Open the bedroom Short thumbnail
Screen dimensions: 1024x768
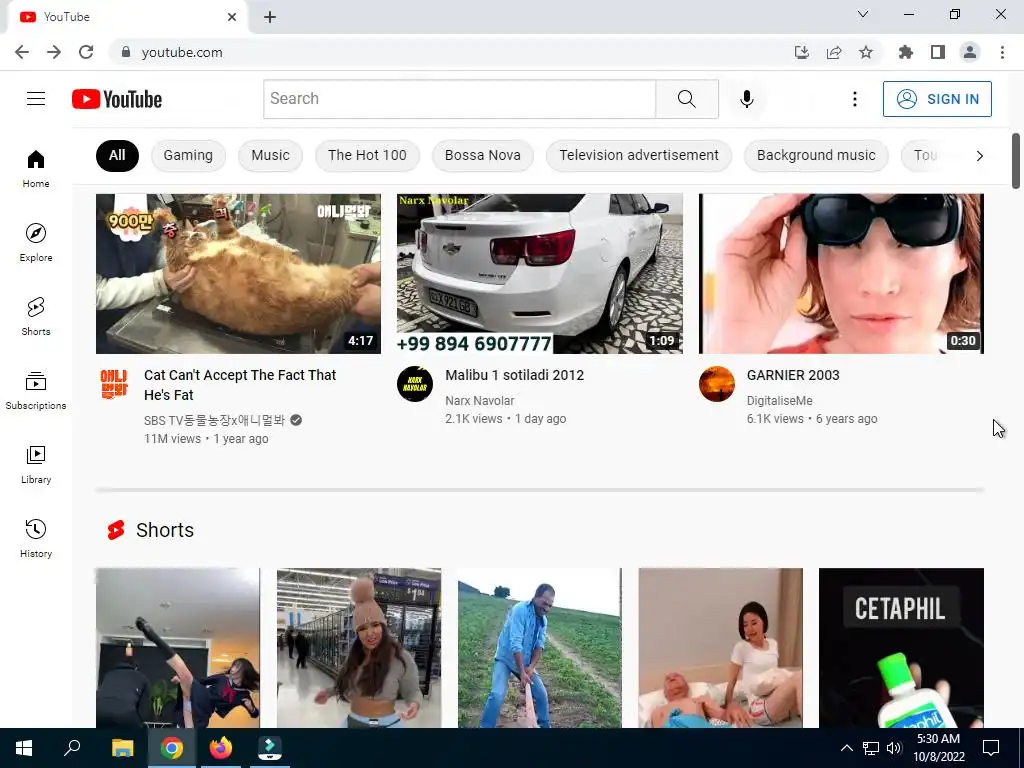[720, 648]
